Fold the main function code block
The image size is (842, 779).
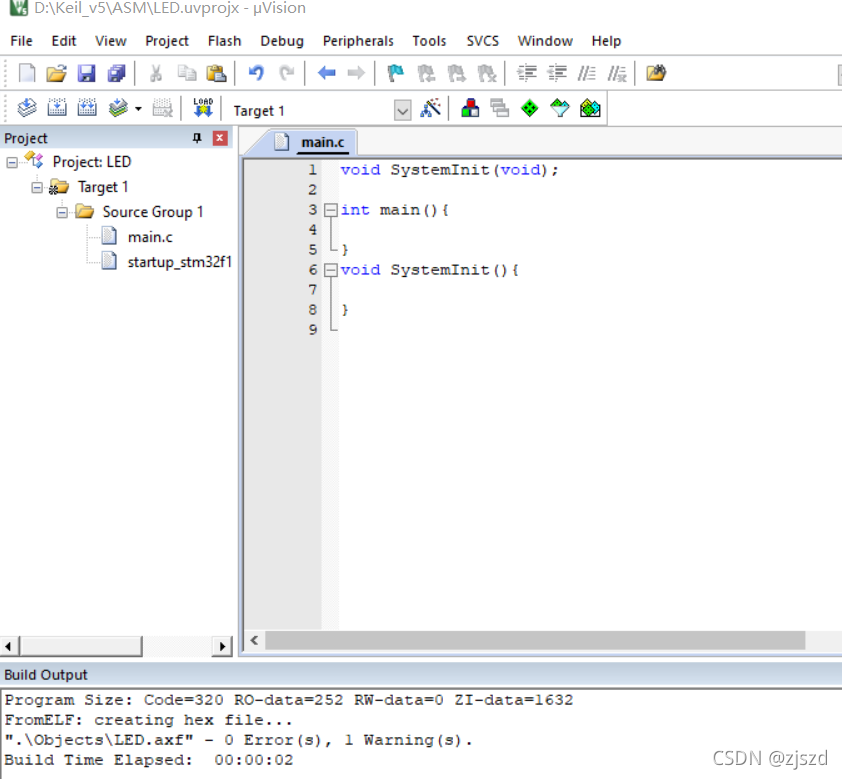(331, 210)
